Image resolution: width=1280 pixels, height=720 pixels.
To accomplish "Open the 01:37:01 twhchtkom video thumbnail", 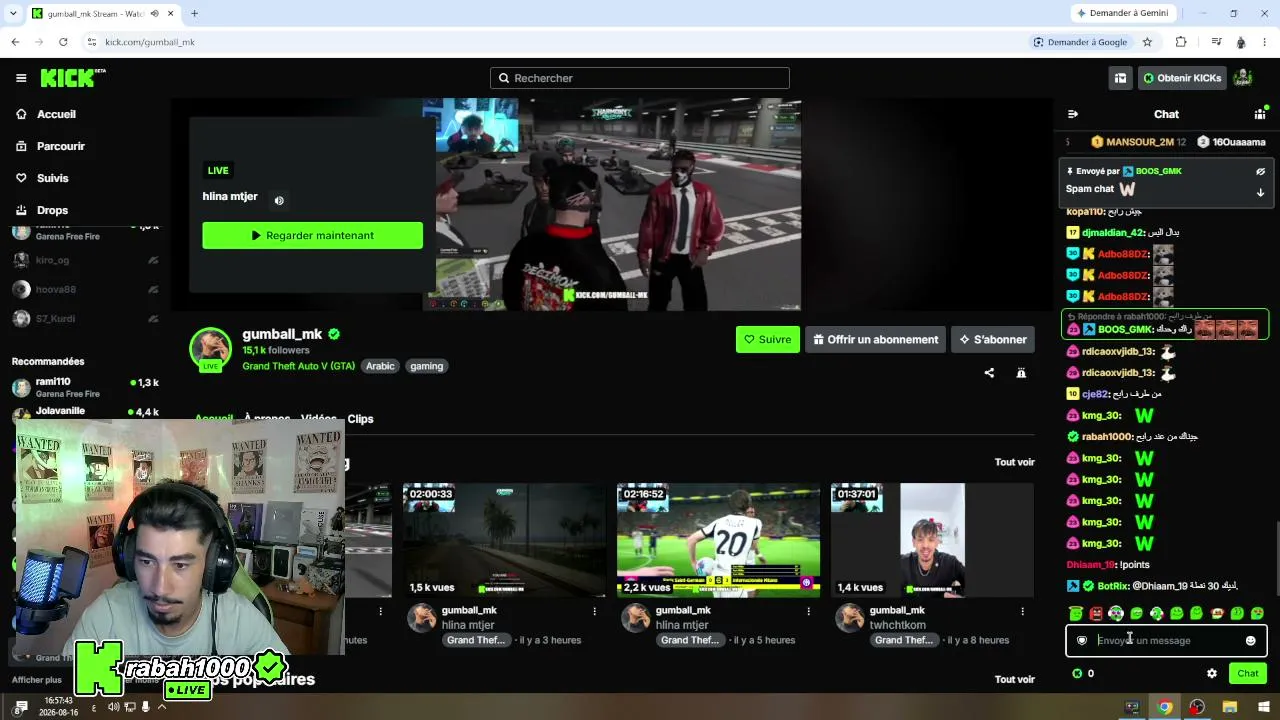I will pos(932,540).
